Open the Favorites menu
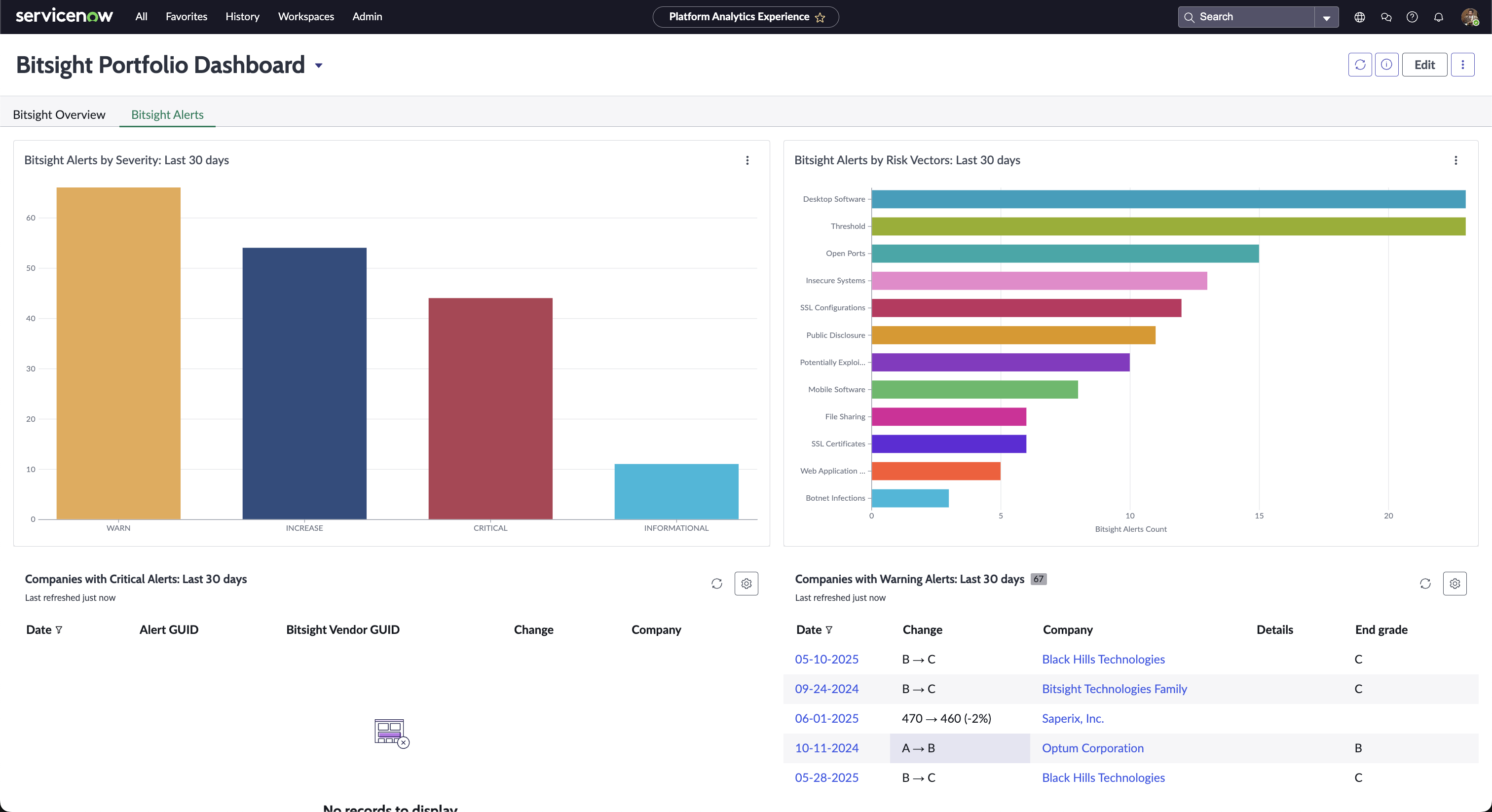This screenshot has width=1492, height=812. tap(186, 16)
